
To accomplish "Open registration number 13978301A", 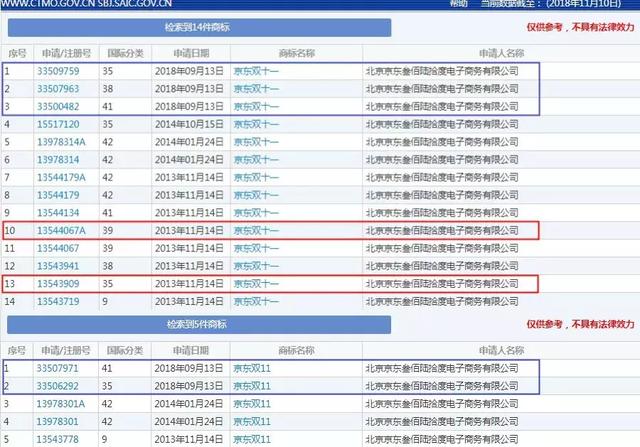I will coord(60,404).
